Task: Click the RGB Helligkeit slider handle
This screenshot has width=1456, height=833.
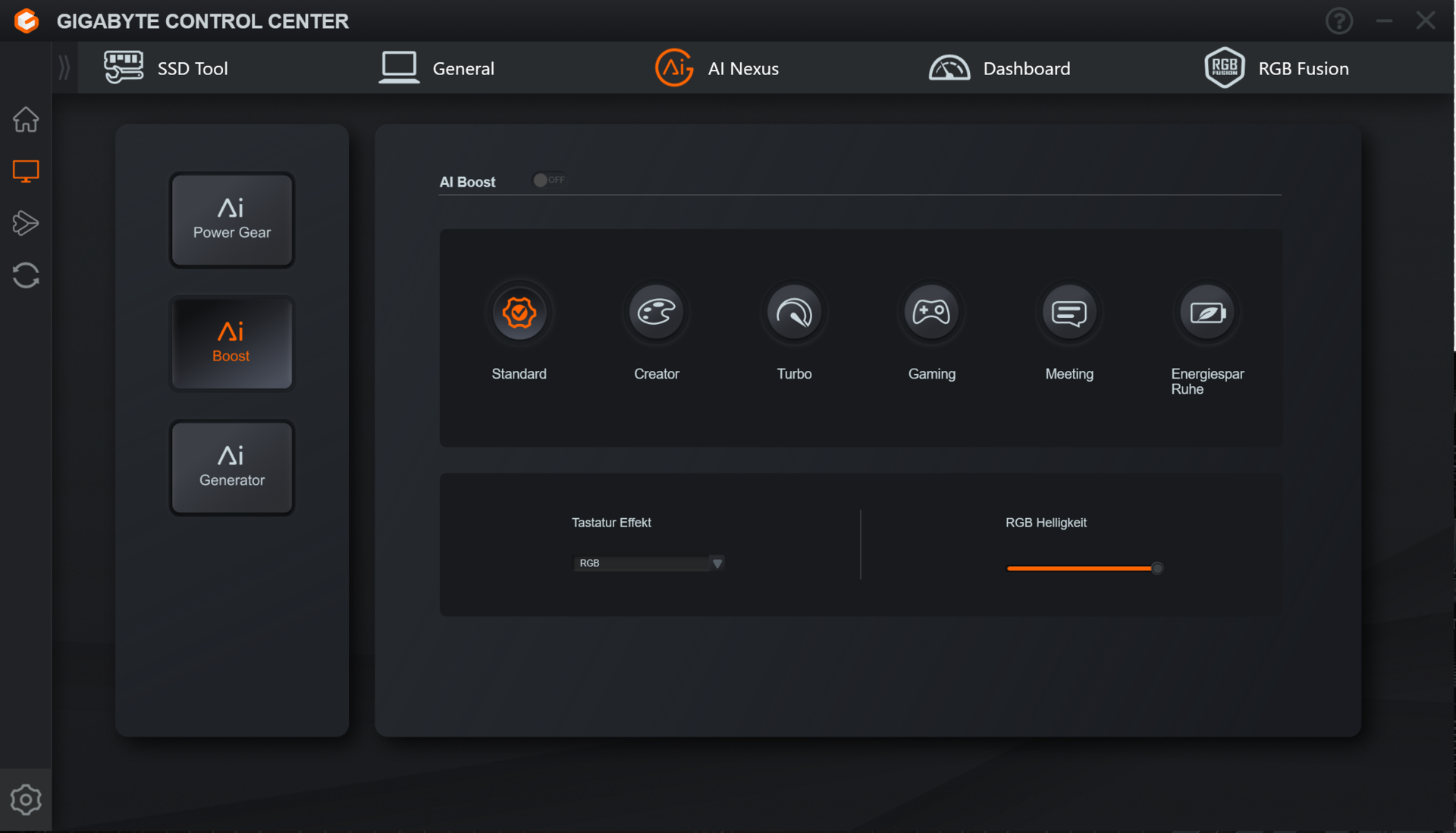Action: point(1157,568)
